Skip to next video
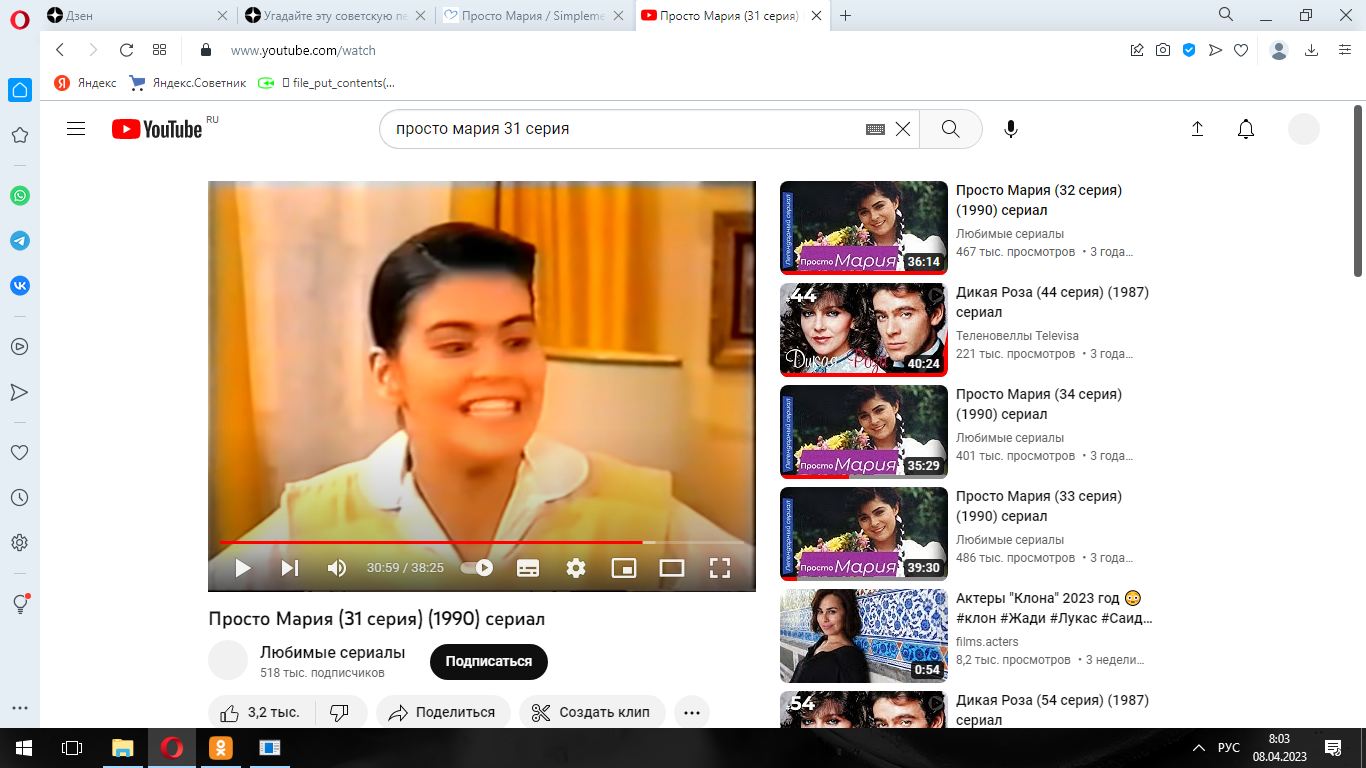The width and height of the screenshot is (1366, 768). pyautogui.click(x=290, y=568)
